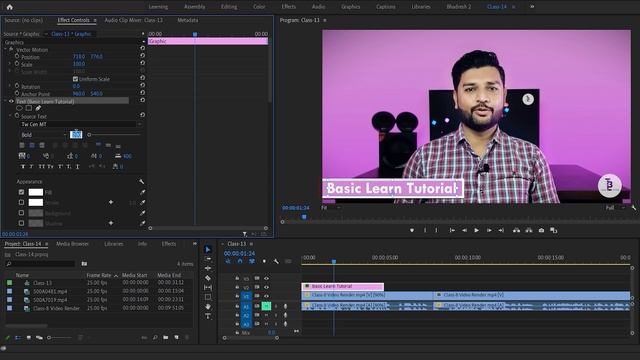Open the Metadata panel tab
640x360 pixels.
(x=188, y=20)
